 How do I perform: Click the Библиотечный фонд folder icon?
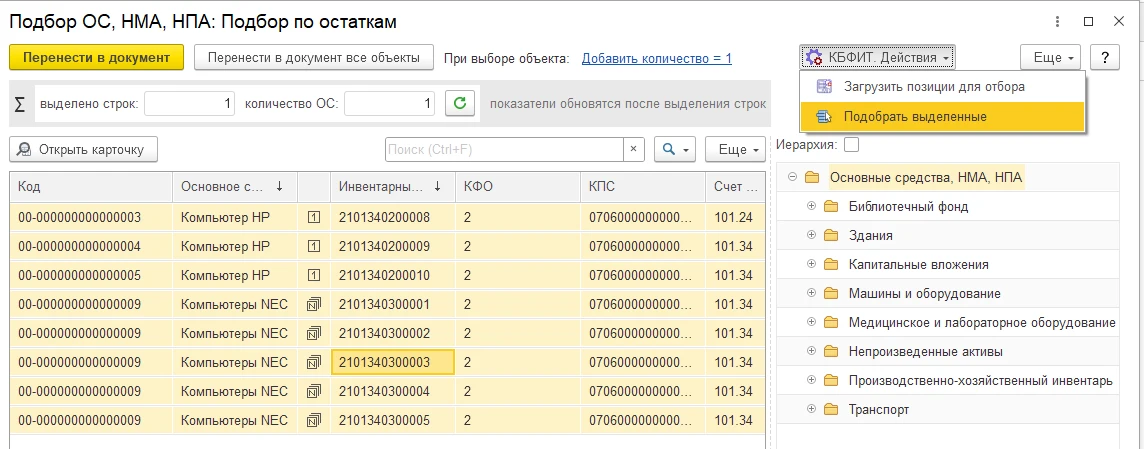tap(830, 207)
